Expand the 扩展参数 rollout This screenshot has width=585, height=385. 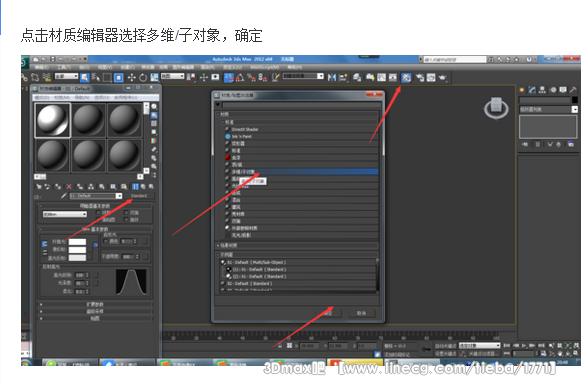pyautogui.click(x=96, y=304)
